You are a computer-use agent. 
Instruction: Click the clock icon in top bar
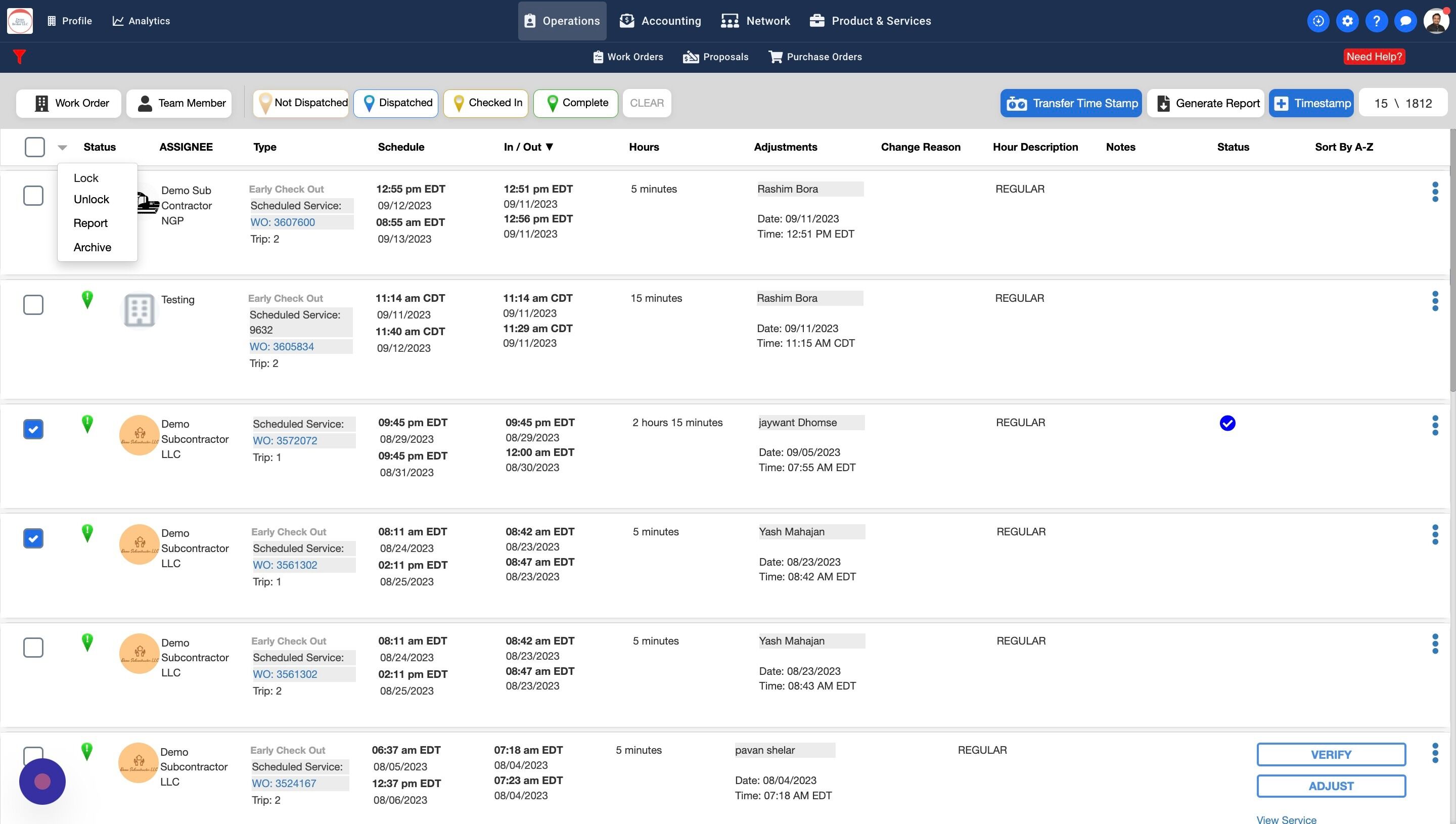tap(1318, 21)
